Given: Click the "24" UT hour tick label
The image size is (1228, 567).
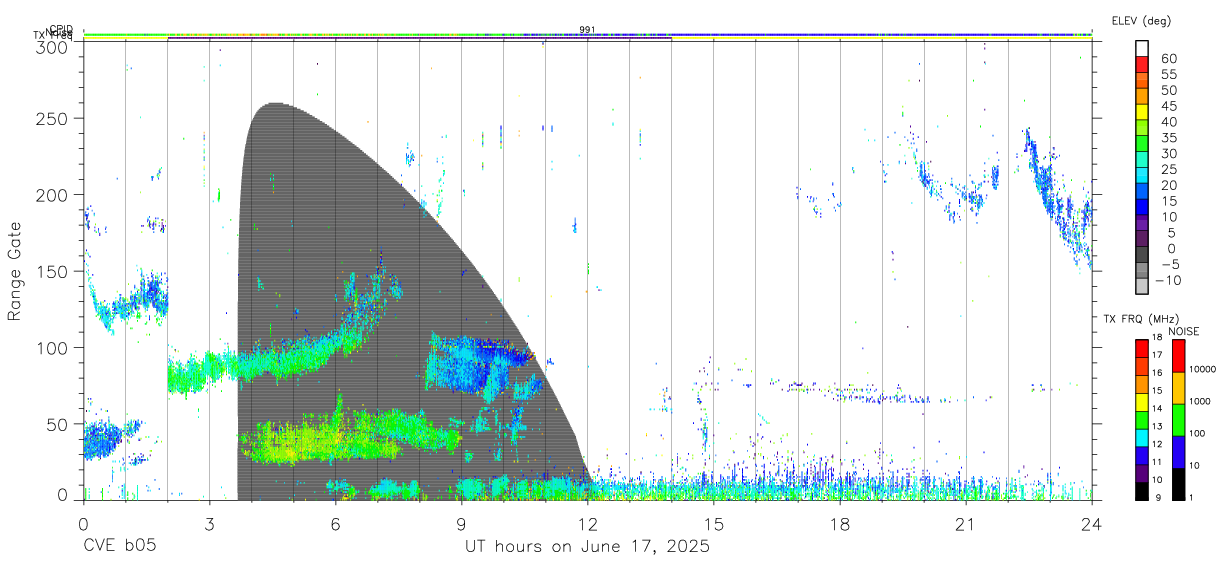Looking at the screenshot, I should click(x=1091, y=524).
